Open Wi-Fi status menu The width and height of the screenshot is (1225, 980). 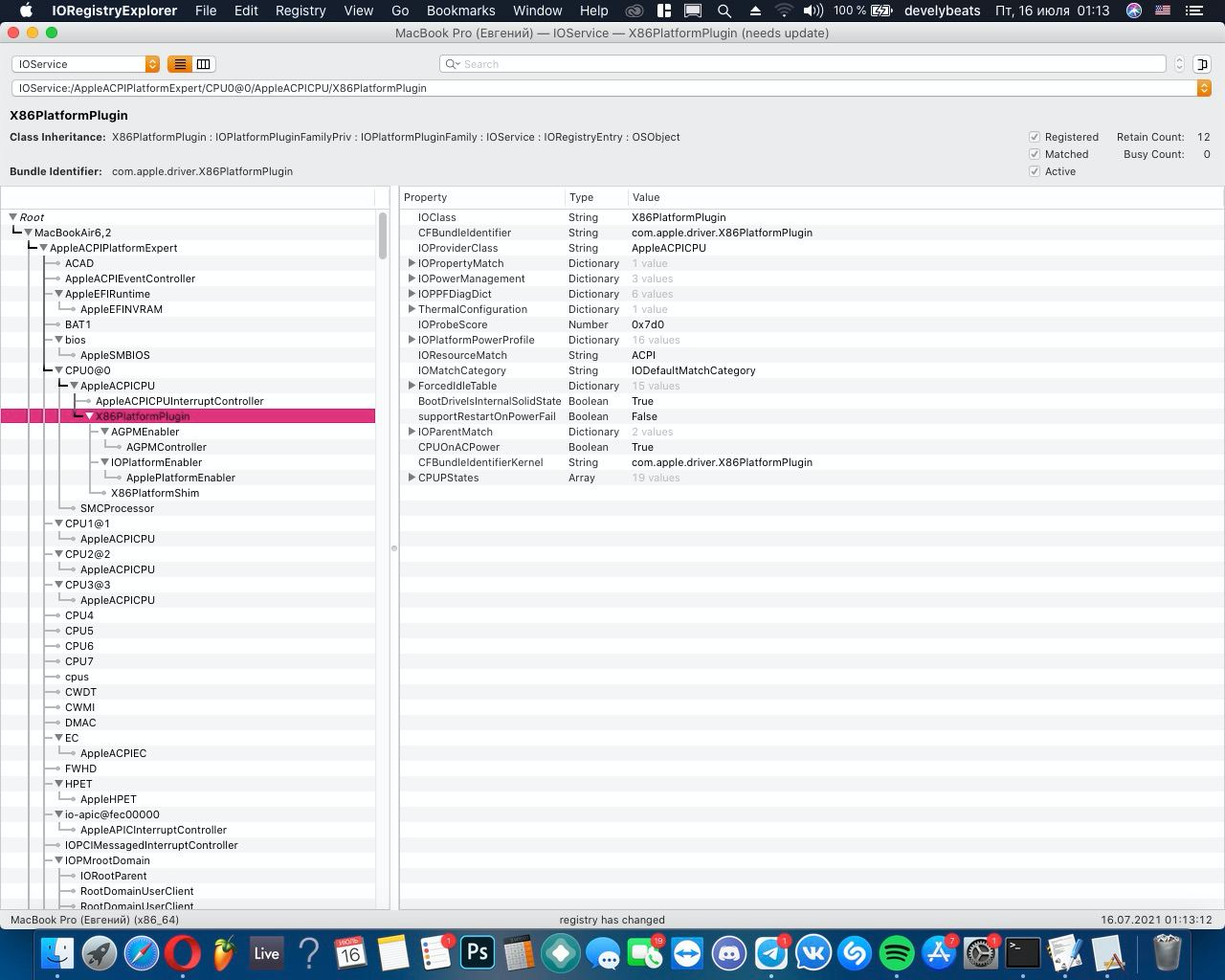784,11
